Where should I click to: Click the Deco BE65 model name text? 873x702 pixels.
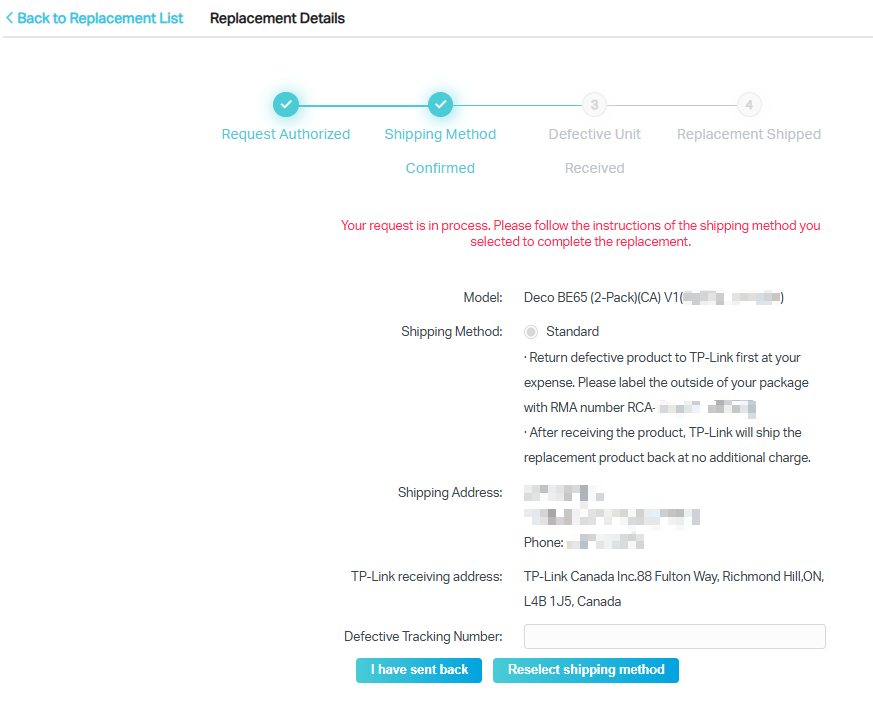click(600, 297)
